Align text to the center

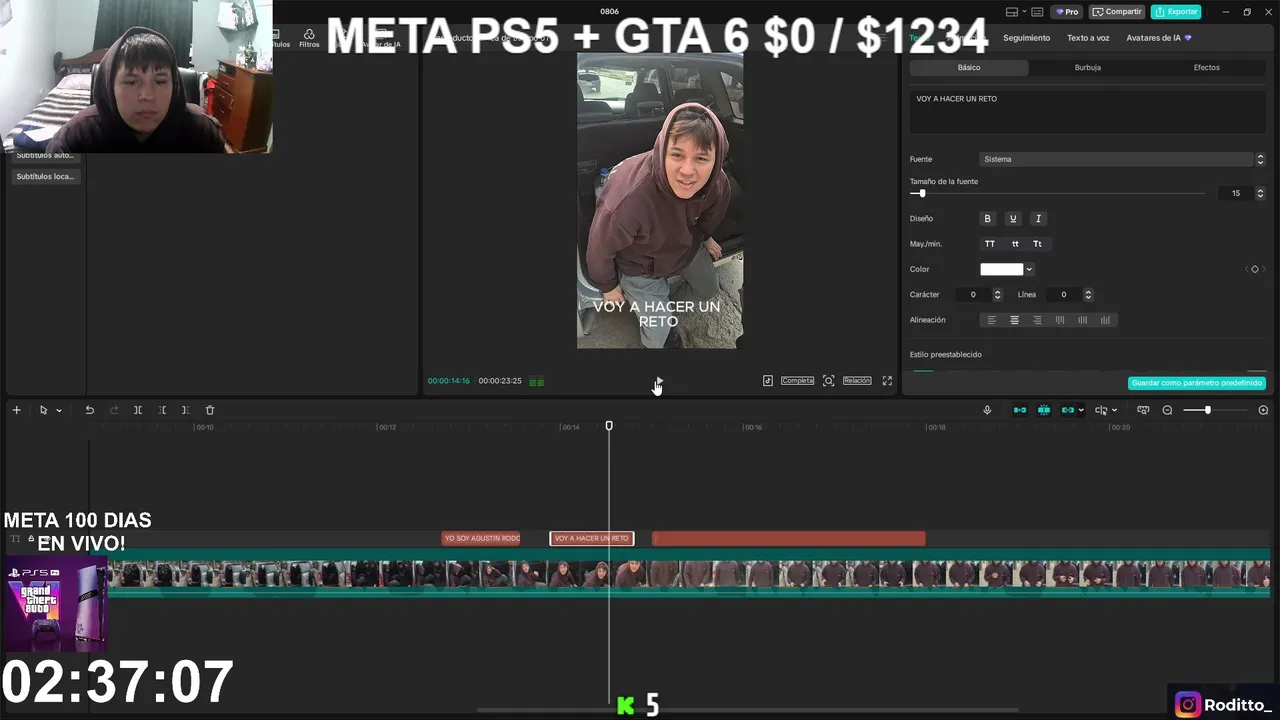(1014, 320)
